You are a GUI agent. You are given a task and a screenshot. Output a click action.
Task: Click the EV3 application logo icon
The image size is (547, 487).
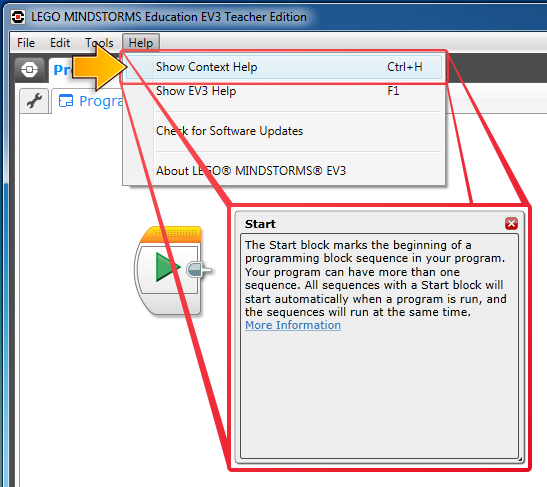click(x=18, y=16)
